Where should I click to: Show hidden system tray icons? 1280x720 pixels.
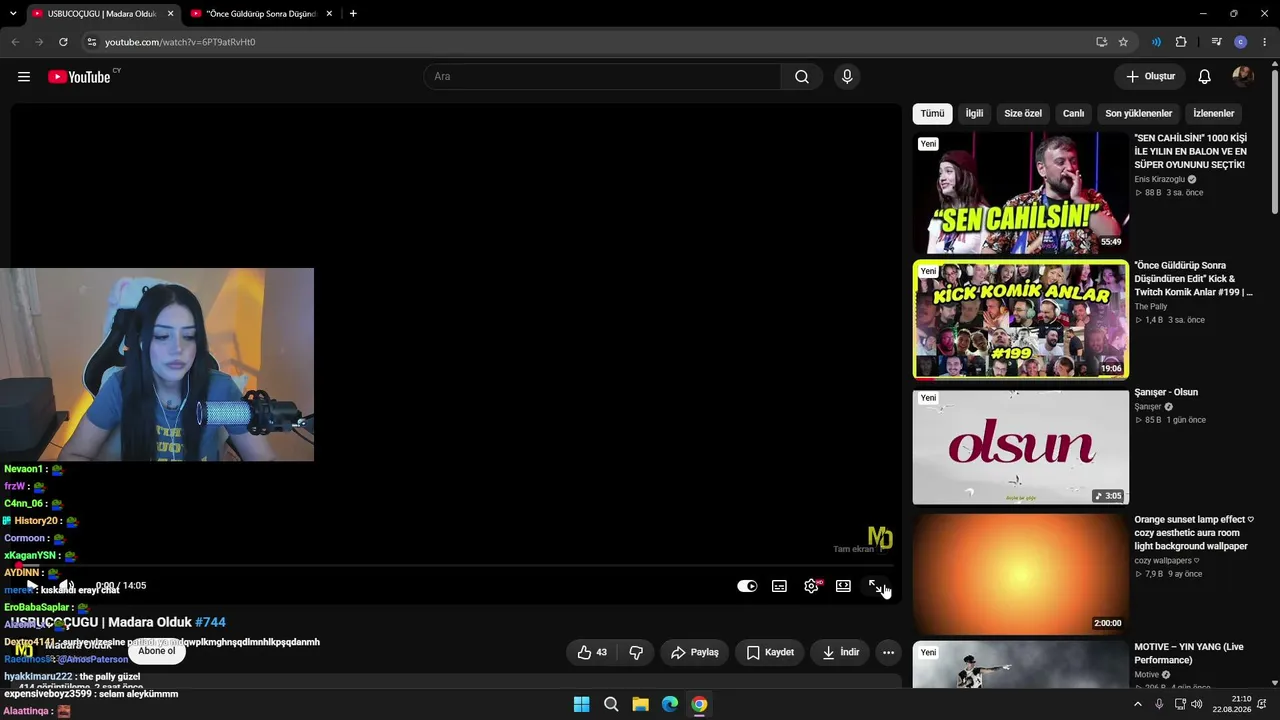click(x=1137, y=704)
